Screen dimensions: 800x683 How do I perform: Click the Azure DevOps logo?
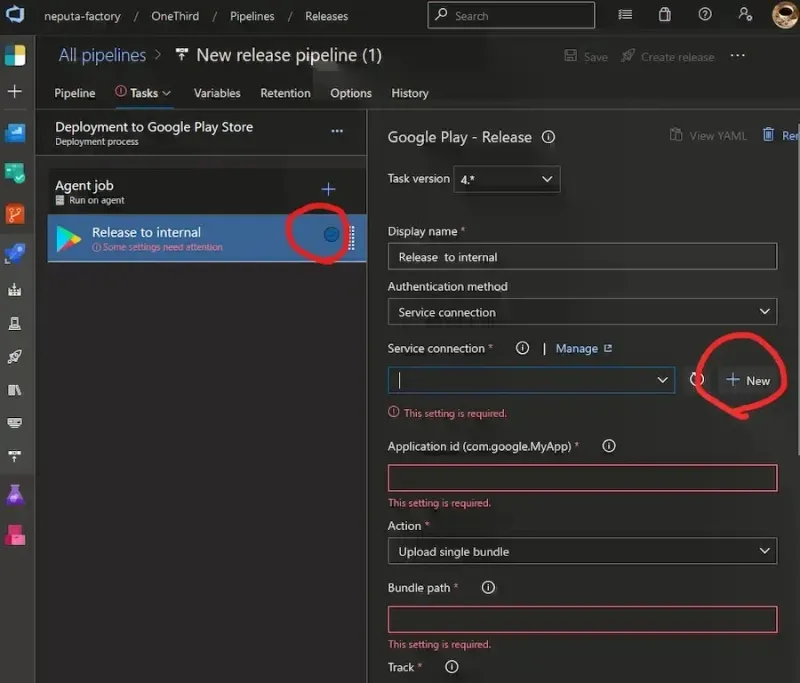pos(15,16)
